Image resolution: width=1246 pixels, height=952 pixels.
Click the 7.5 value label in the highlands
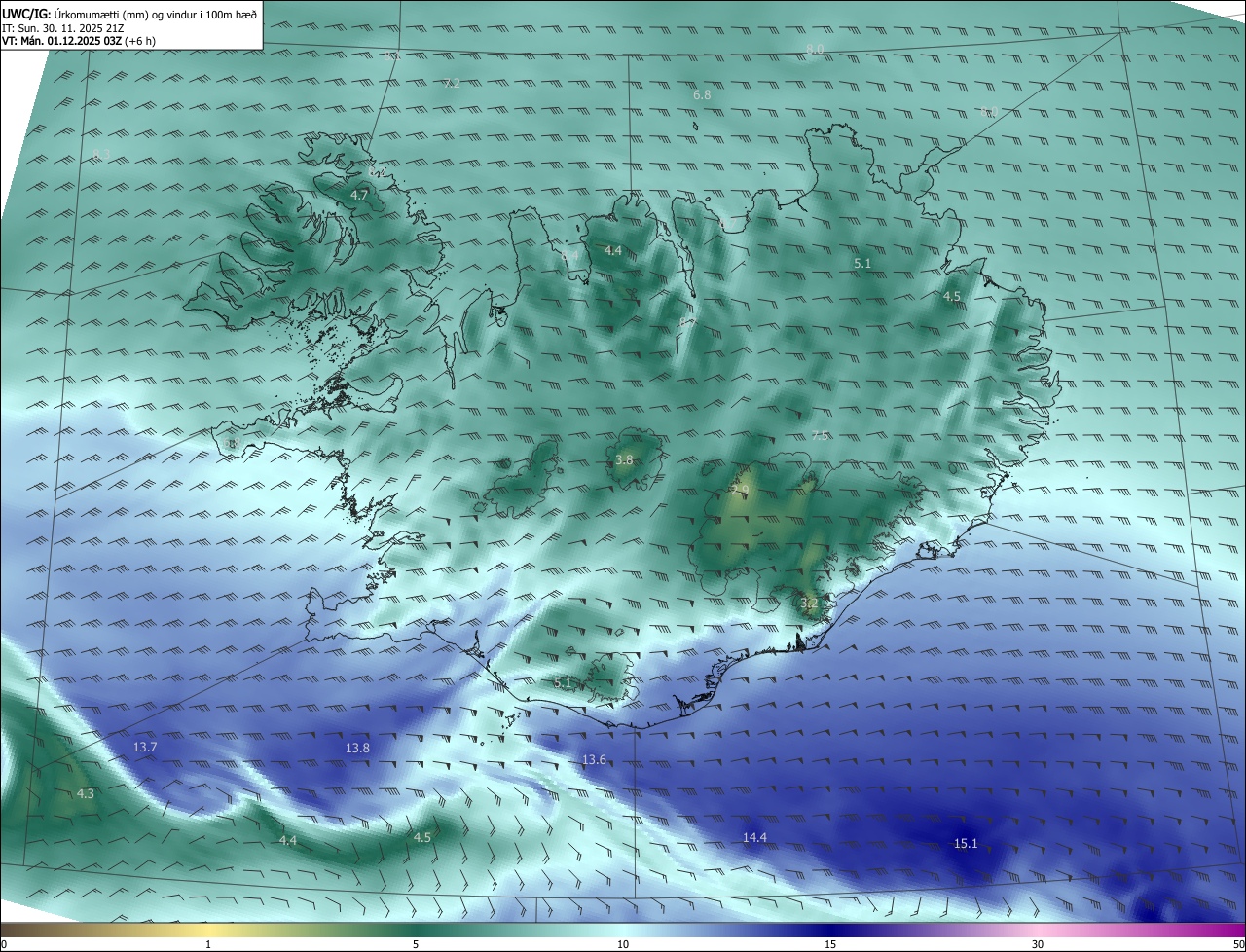(x=820, y=435)
